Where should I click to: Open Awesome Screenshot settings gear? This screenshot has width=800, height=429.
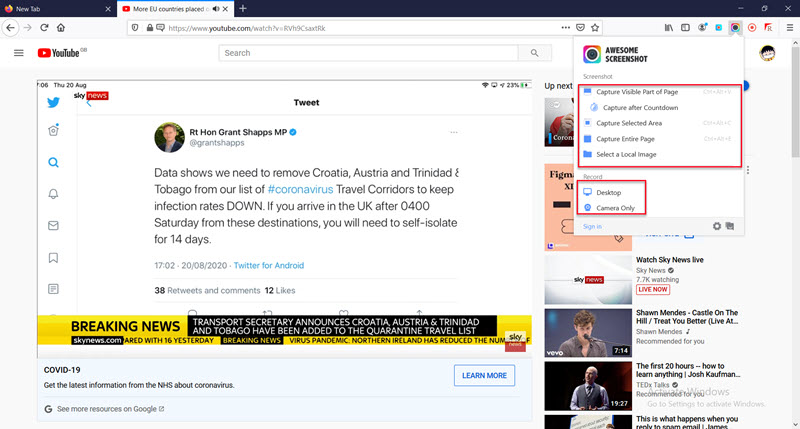point(717,226)
